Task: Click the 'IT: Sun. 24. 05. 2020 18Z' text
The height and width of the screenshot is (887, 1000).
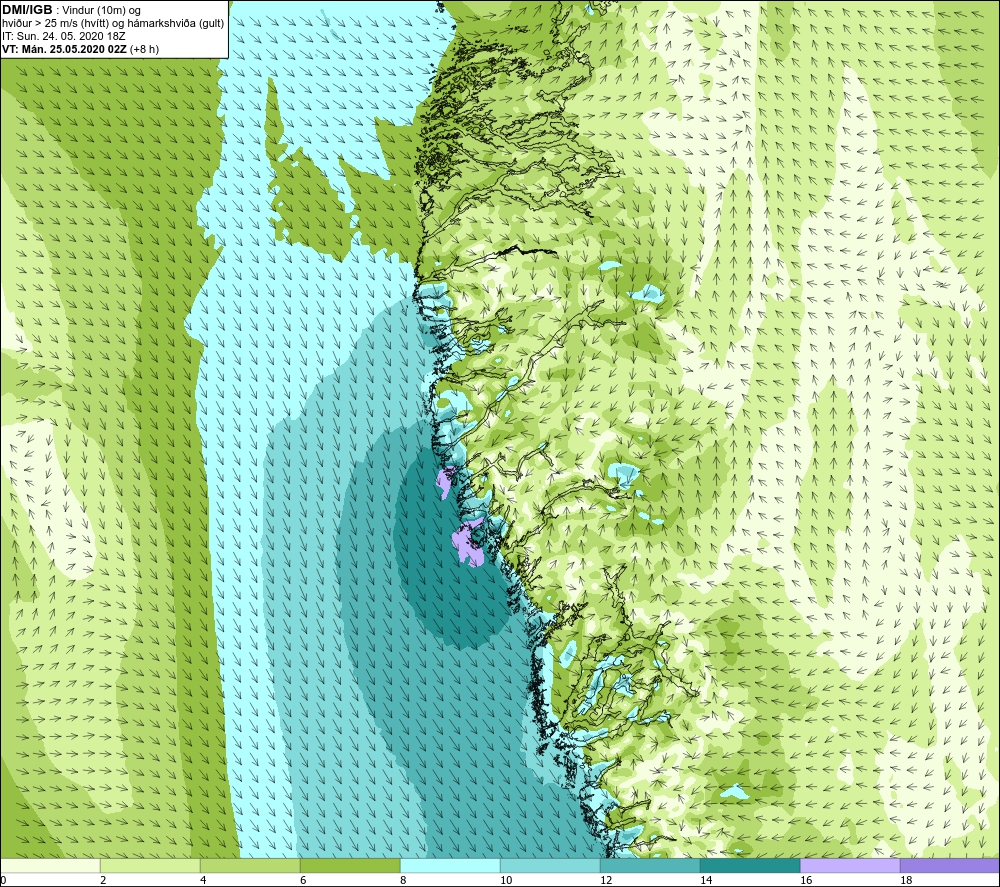Action: click(x=64, y=36)
